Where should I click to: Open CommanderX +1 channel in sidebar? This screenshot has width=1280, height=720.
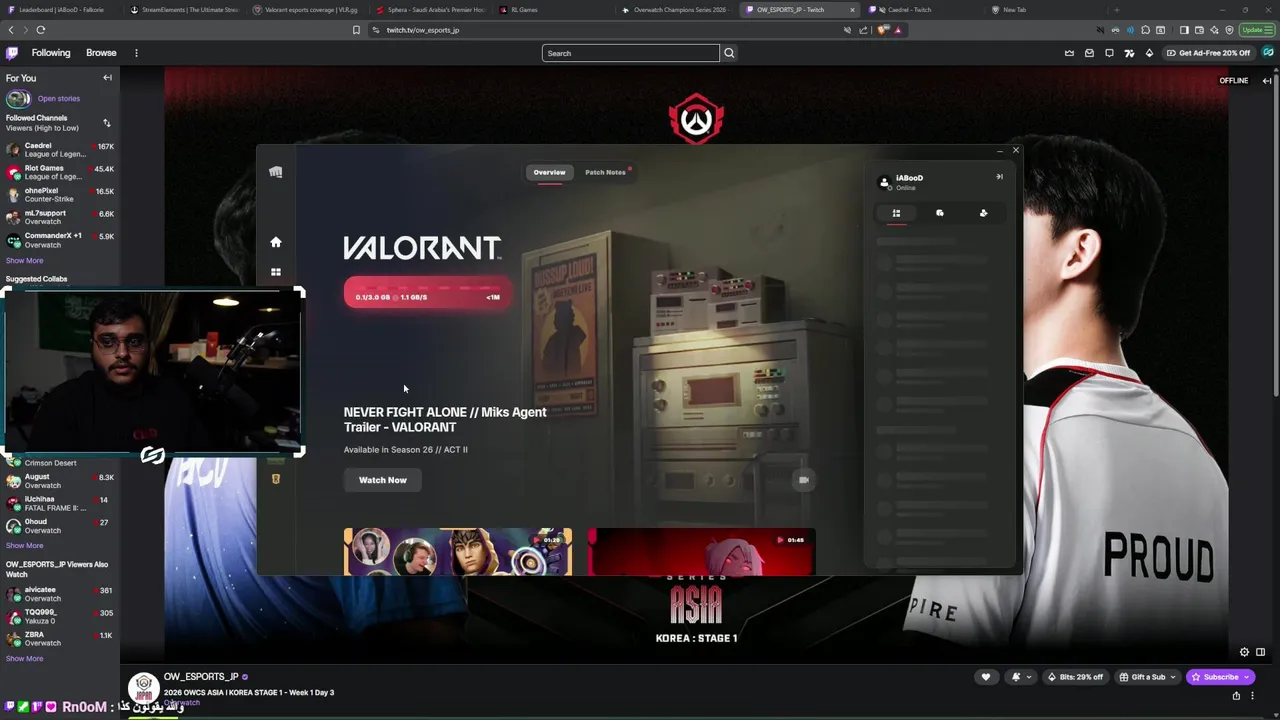(x=60, y=240)
